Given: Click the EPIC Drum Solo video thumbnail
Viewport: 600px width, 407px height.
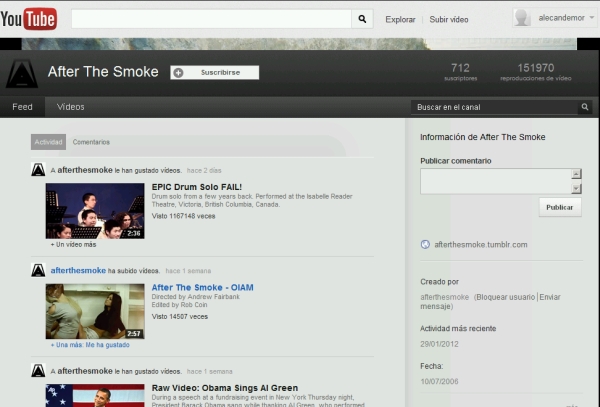Looking at the screenshot, I should click(x=95, y=211).
